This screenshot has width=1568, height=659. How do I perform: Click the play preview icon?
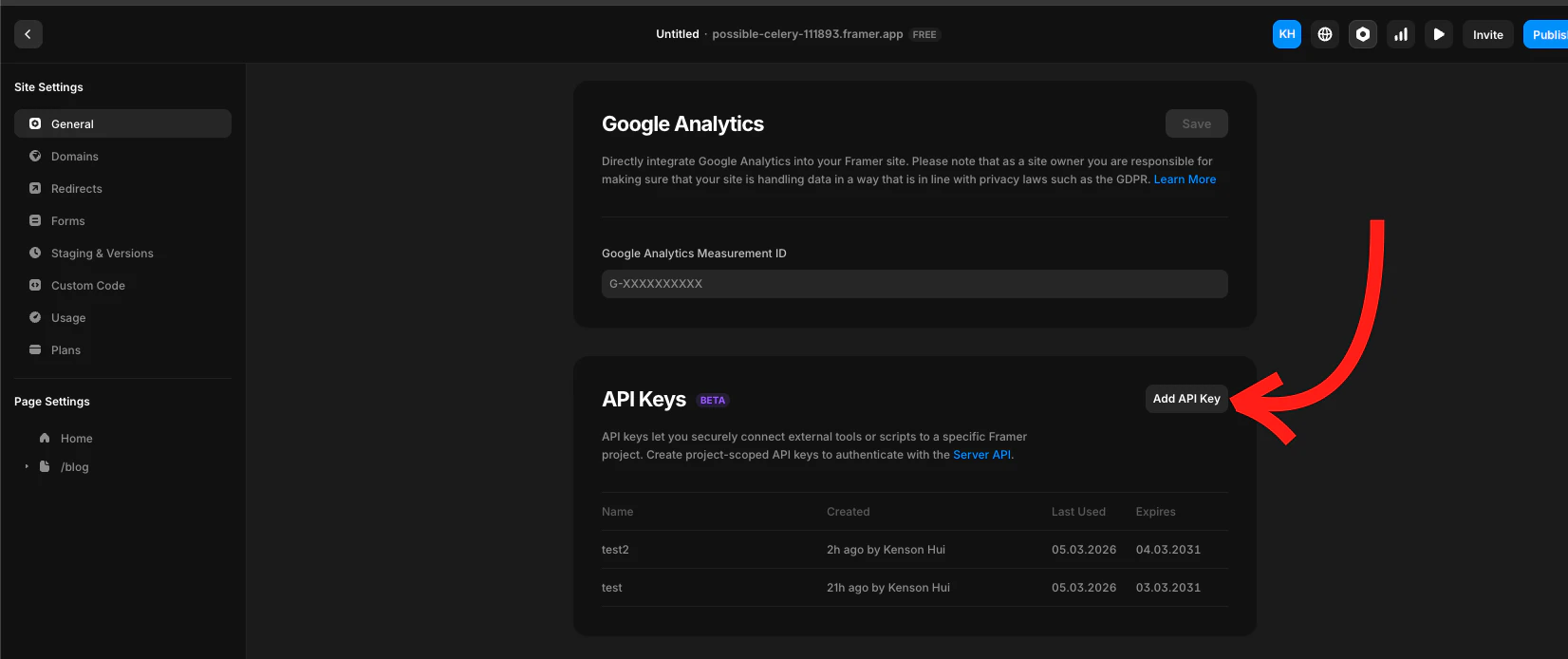1439,34
